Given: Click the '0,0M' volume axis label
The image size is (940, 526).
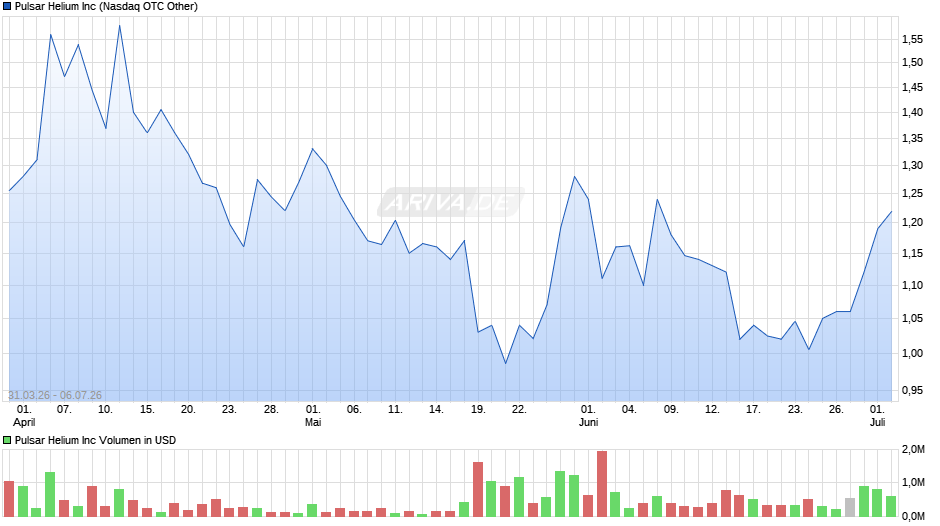Looking at the screenshot, I should (x=913, y=516).
